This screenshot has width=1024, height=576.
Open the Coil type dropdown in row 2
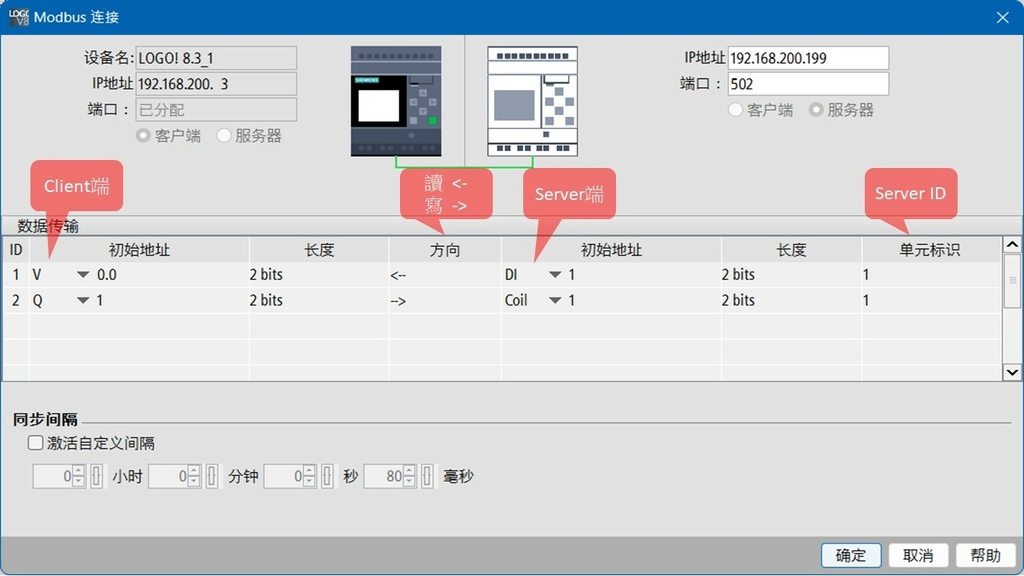554,300
